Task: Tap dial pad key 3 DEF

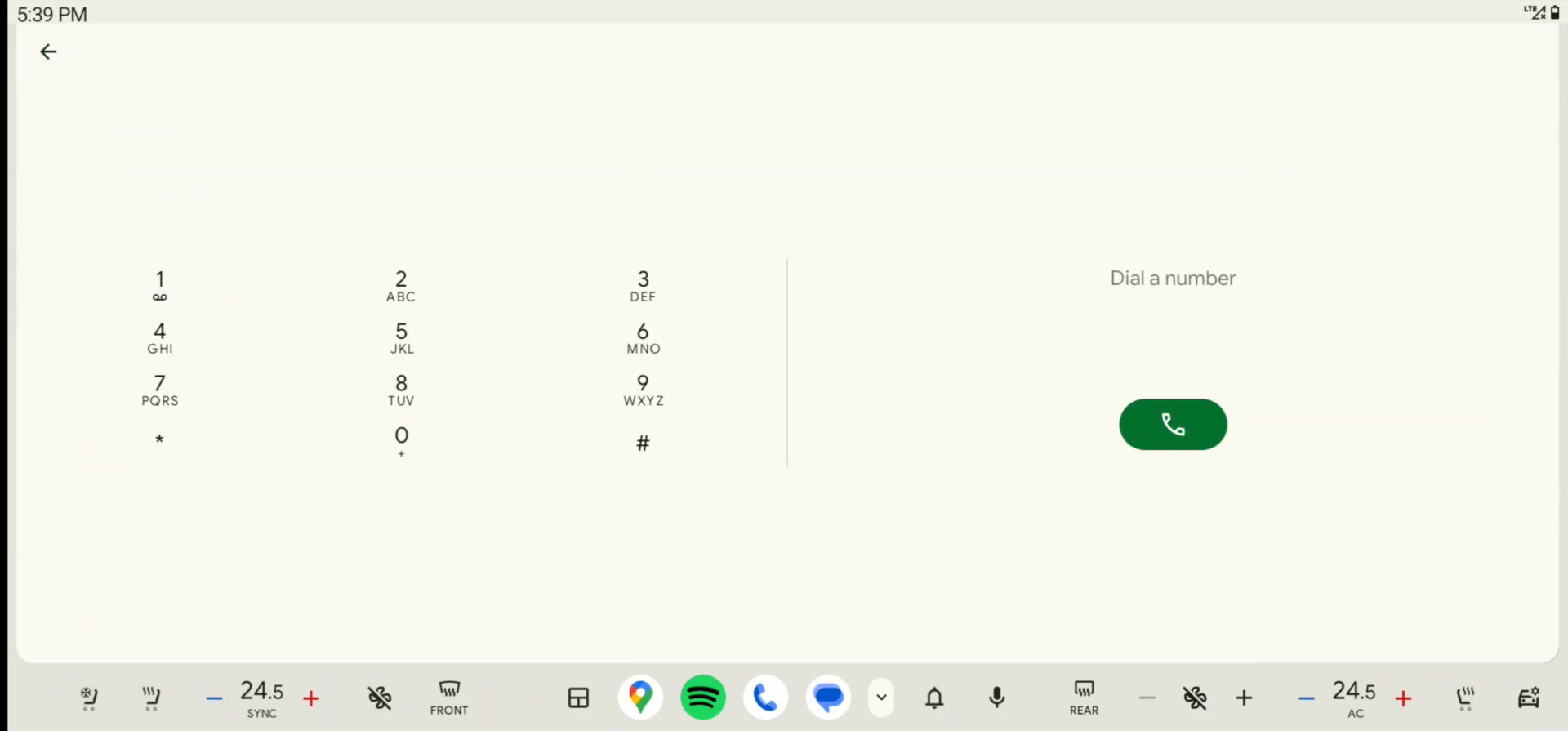Action: (643, 286)
